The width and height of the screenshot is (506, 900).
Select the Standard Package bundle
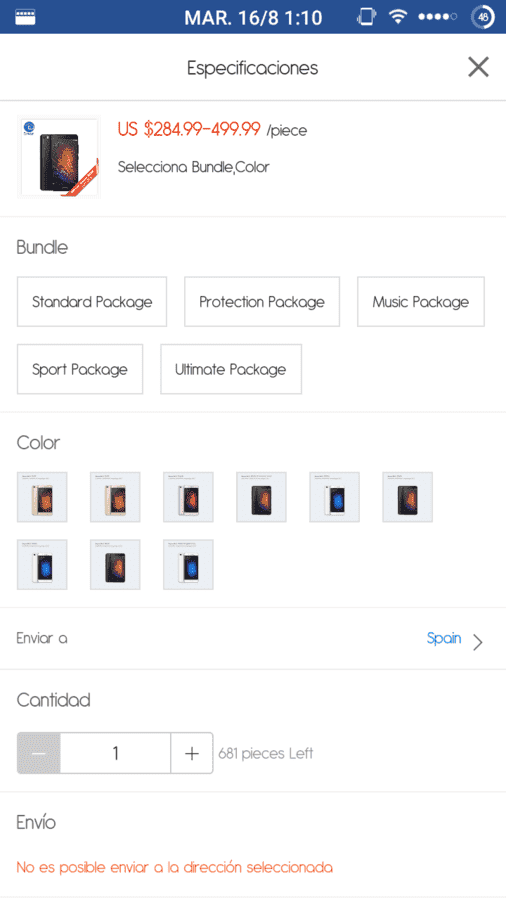[x=92, y=302]
